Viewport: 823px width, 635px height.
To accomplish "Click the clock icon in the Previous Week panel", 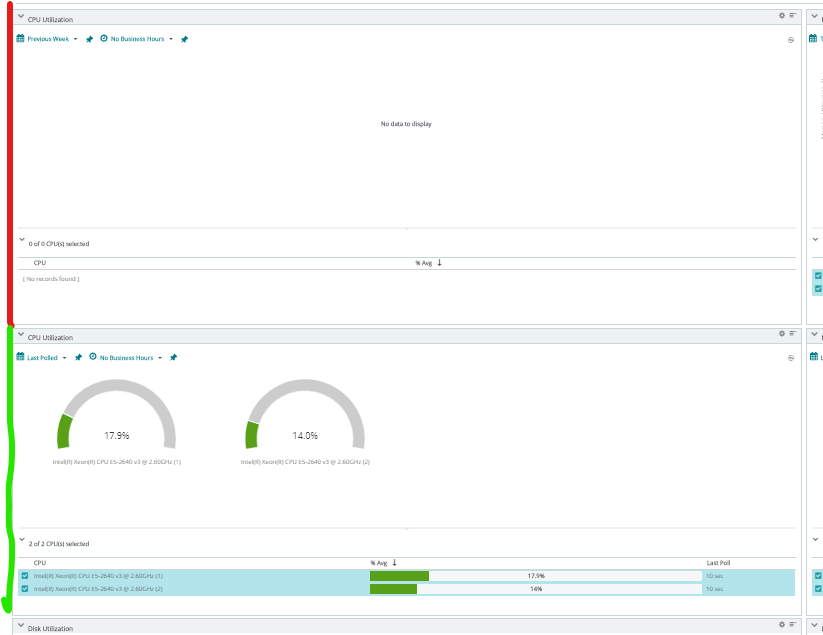I will (x=103, y=38).
